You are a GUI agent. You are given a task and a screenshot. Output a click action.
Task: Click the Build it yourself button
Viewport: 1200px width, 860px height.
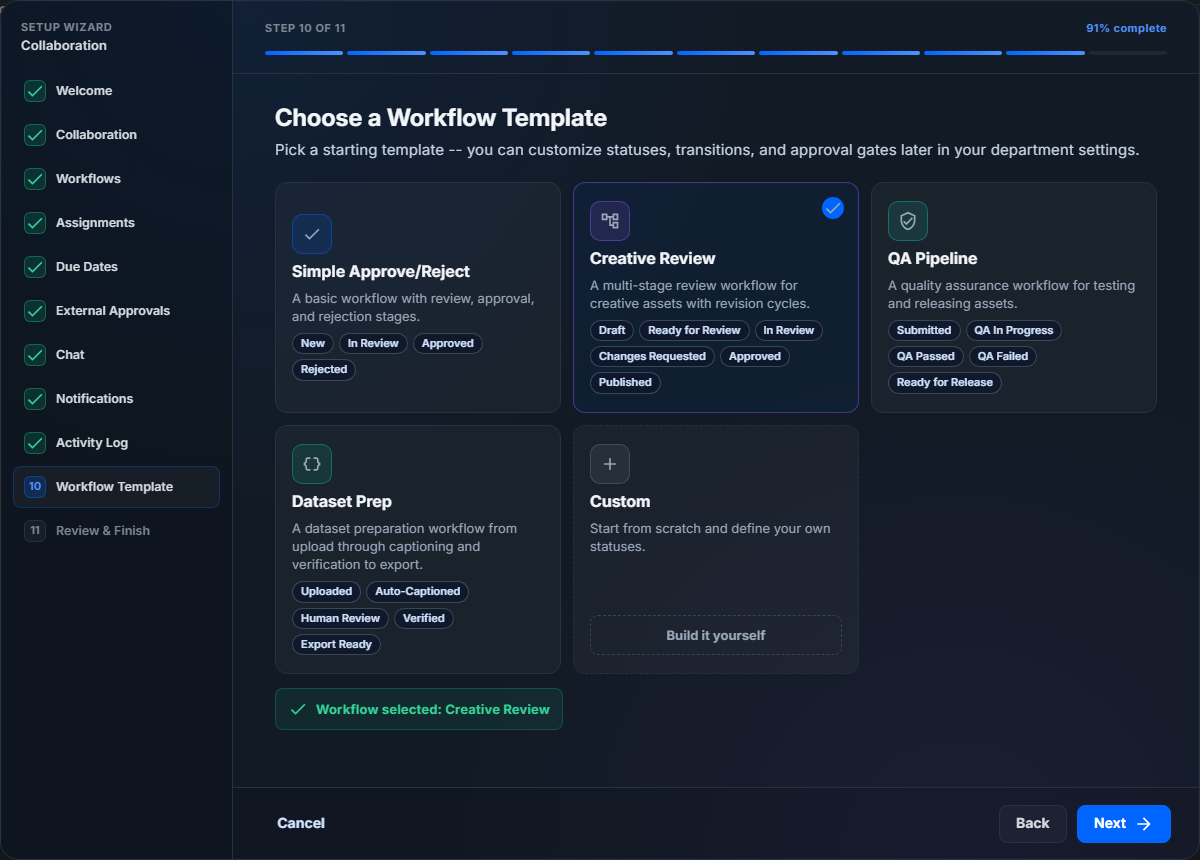716,635
